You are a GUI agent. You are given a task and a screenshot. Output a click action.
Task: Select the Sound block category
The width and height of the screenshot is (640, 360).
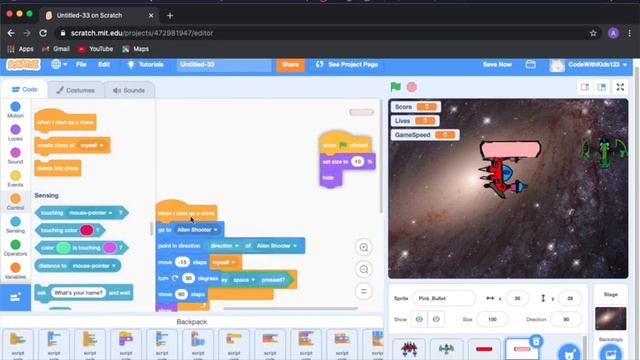point(16,156)
